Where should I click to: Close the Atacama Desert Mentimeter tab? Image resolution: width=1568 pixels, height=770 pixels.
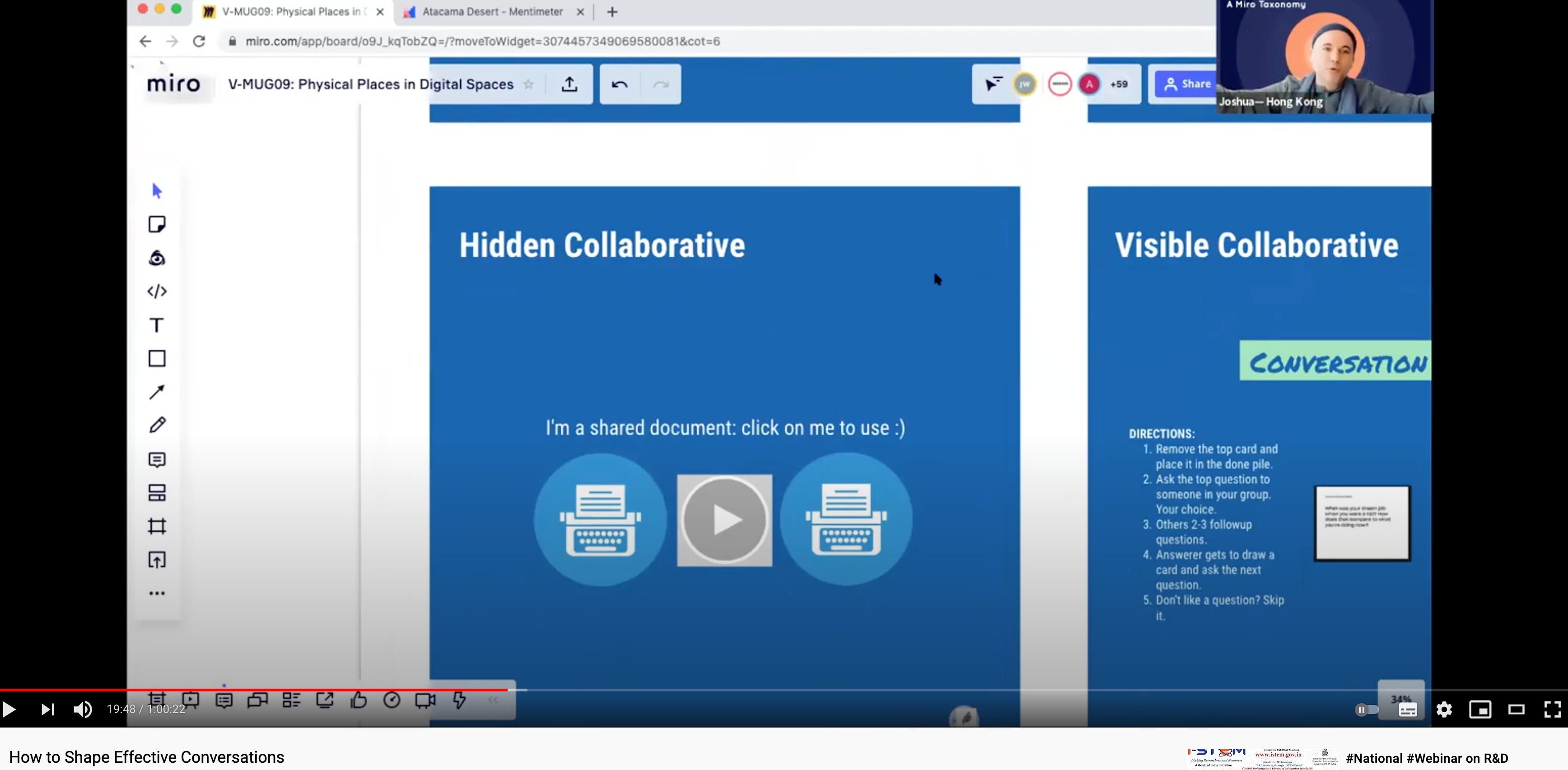tap(580, 12)
